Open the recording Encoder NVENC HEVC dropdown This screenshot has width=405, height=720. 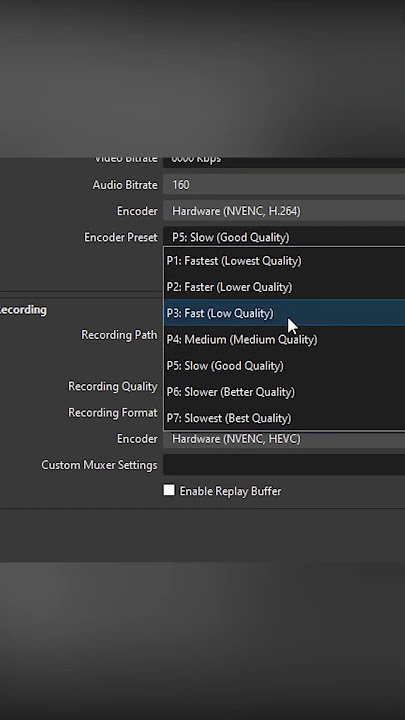tap(284, 439)
